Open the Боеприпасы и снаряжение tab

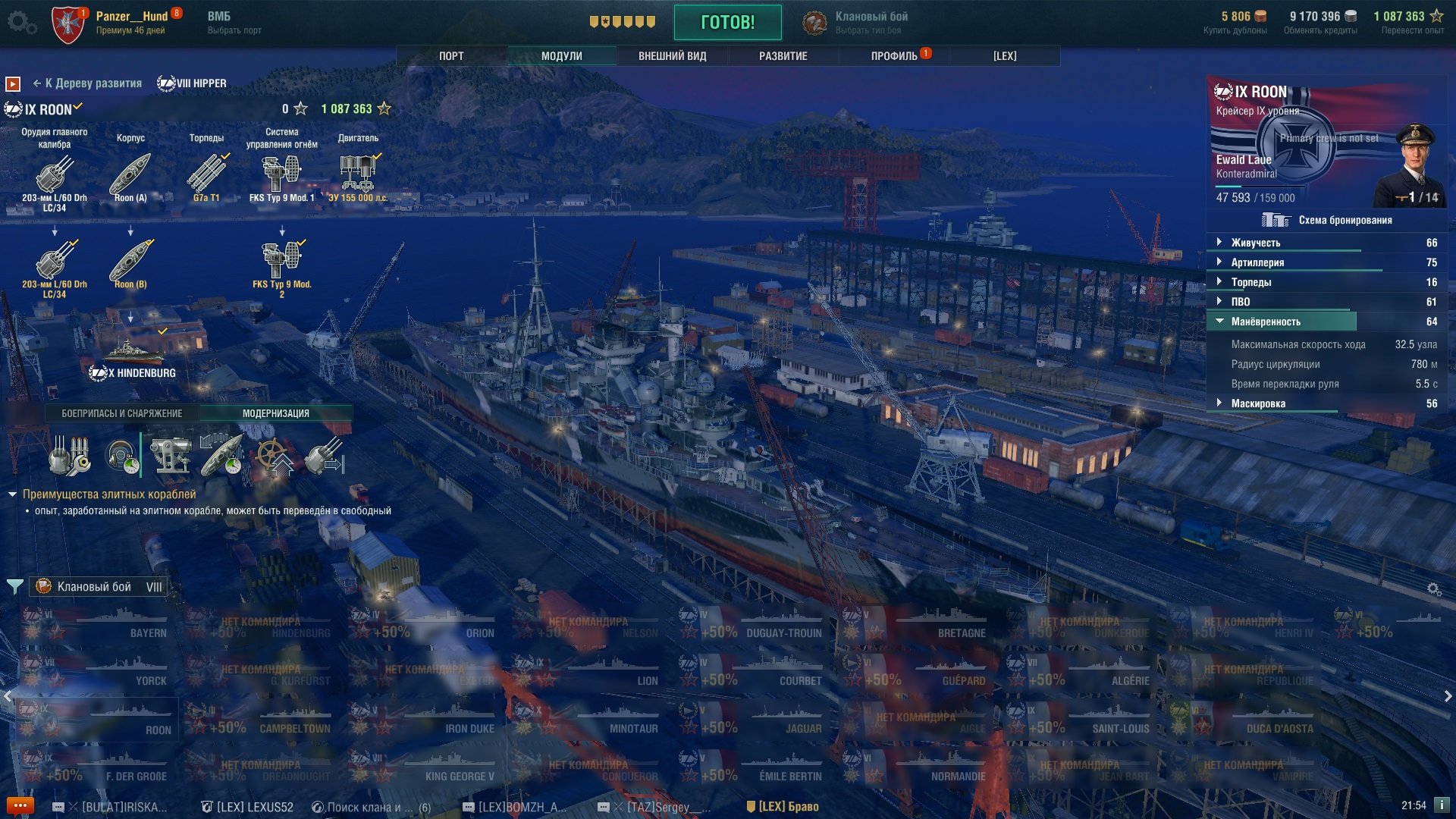tap(122, 413)
